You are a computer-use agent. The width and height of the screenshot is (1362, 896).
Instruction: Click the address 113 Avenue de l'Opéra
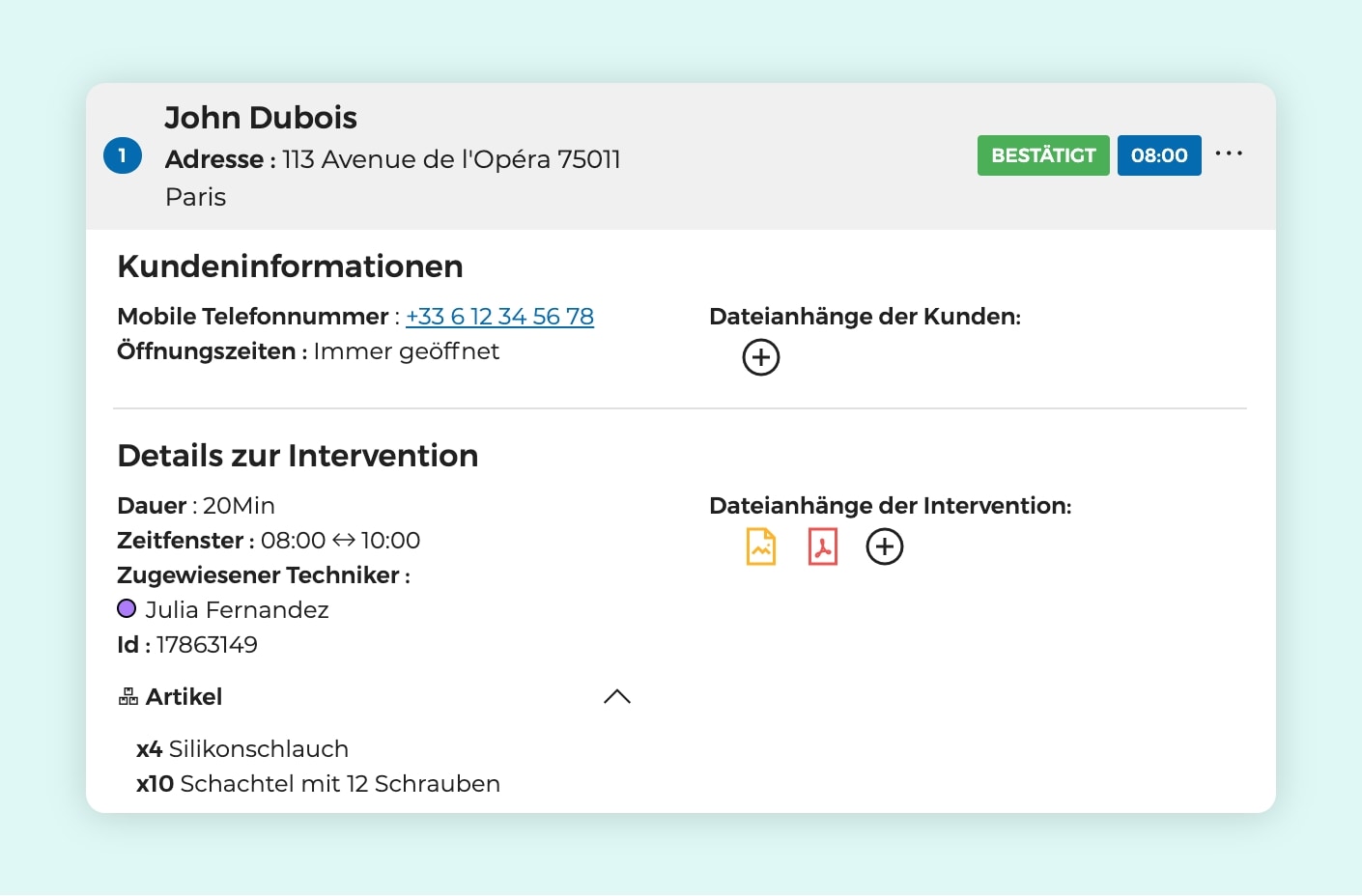[451, 159]
